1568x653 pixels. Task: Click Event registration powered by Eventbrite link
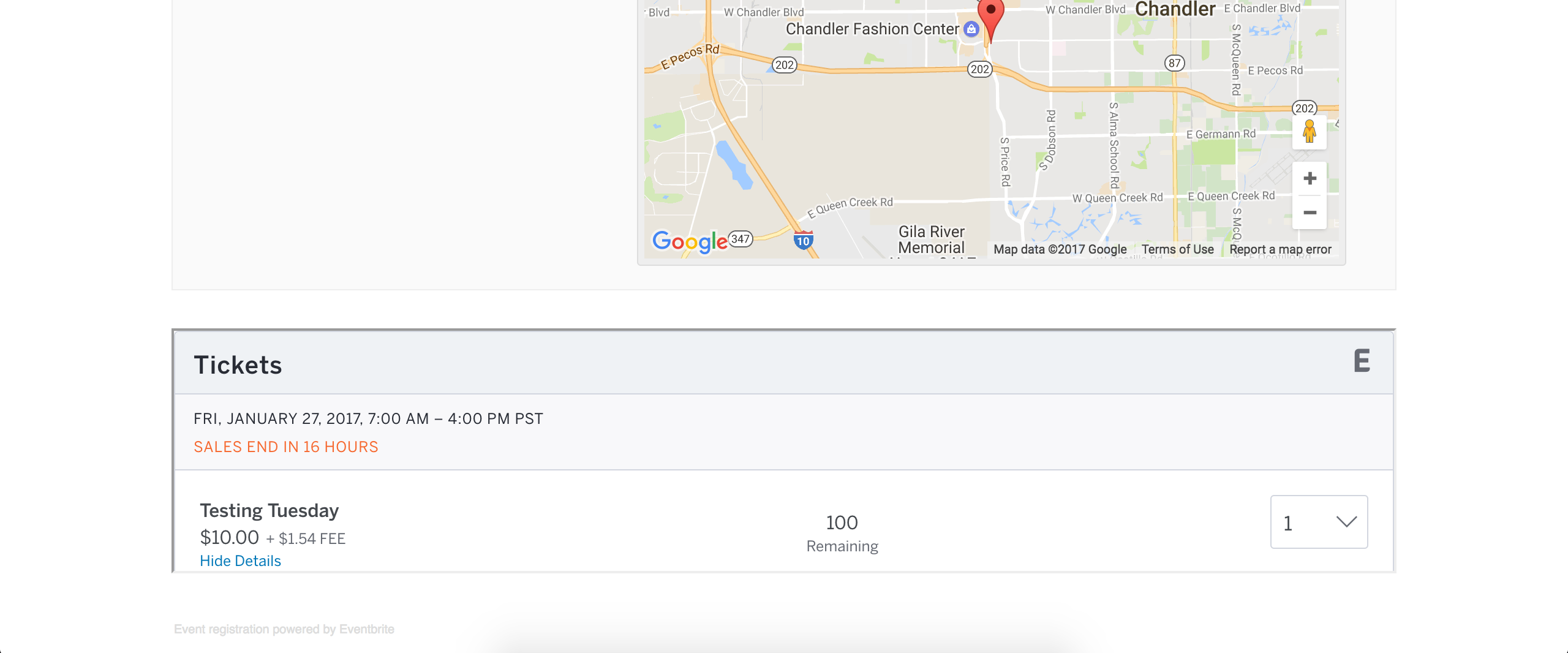point(284,629)
